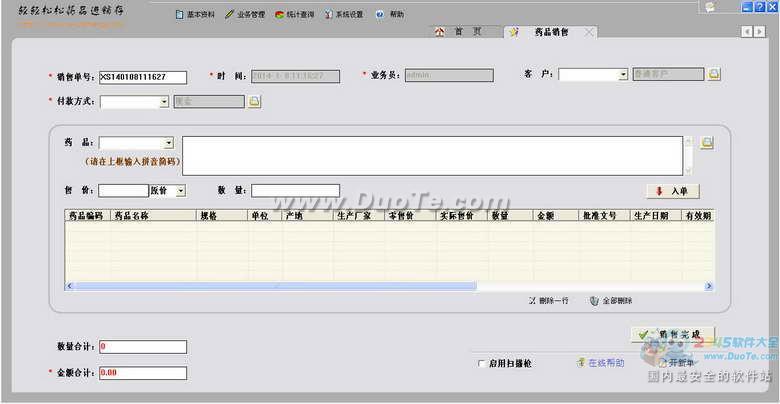This screenshot has height=404, width=780.
Task: Show previous tab with left arrow
Action: 747,32
